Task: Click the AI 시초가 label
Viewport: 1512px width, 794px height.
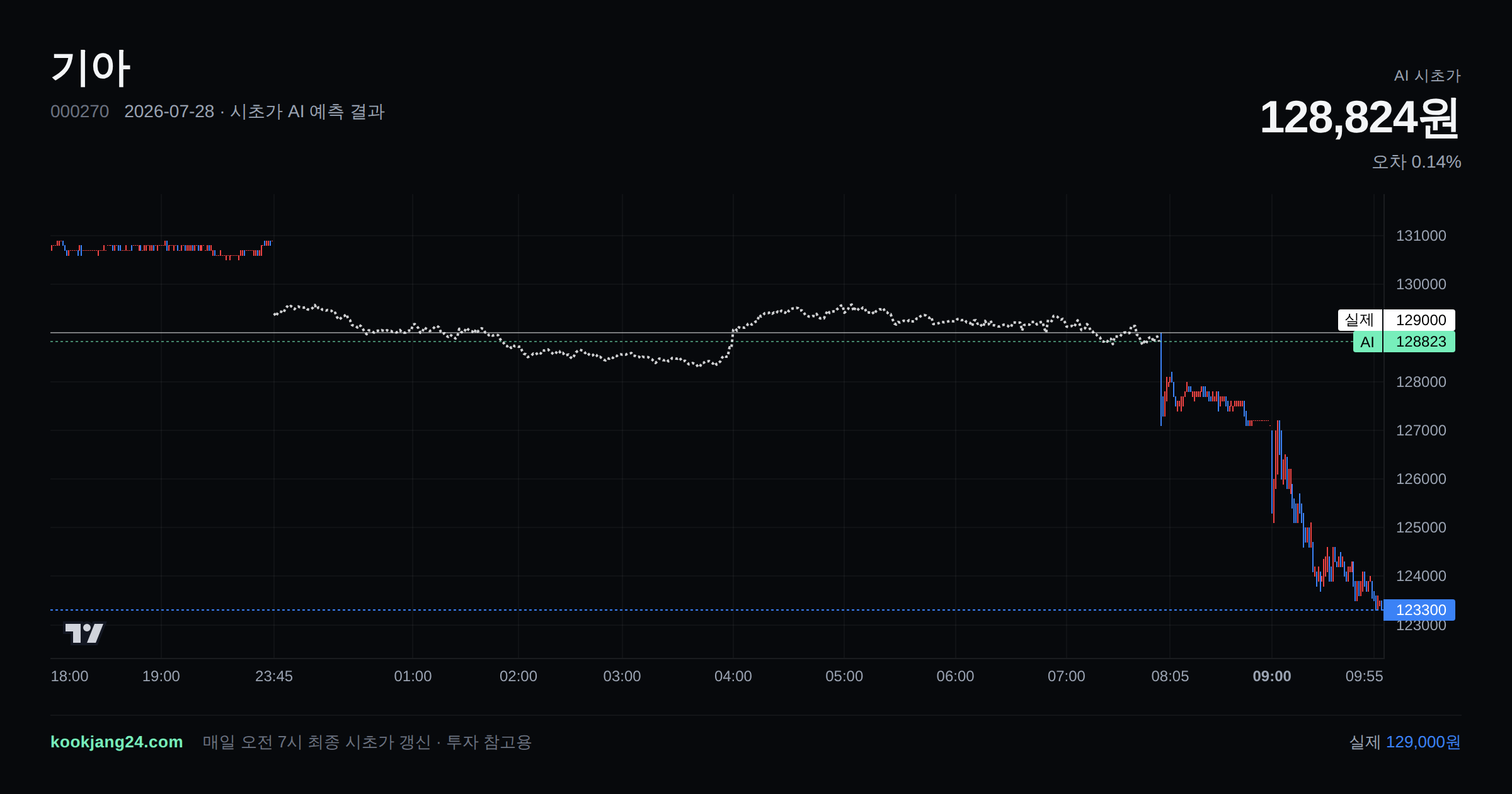Action: point(1427,76)
